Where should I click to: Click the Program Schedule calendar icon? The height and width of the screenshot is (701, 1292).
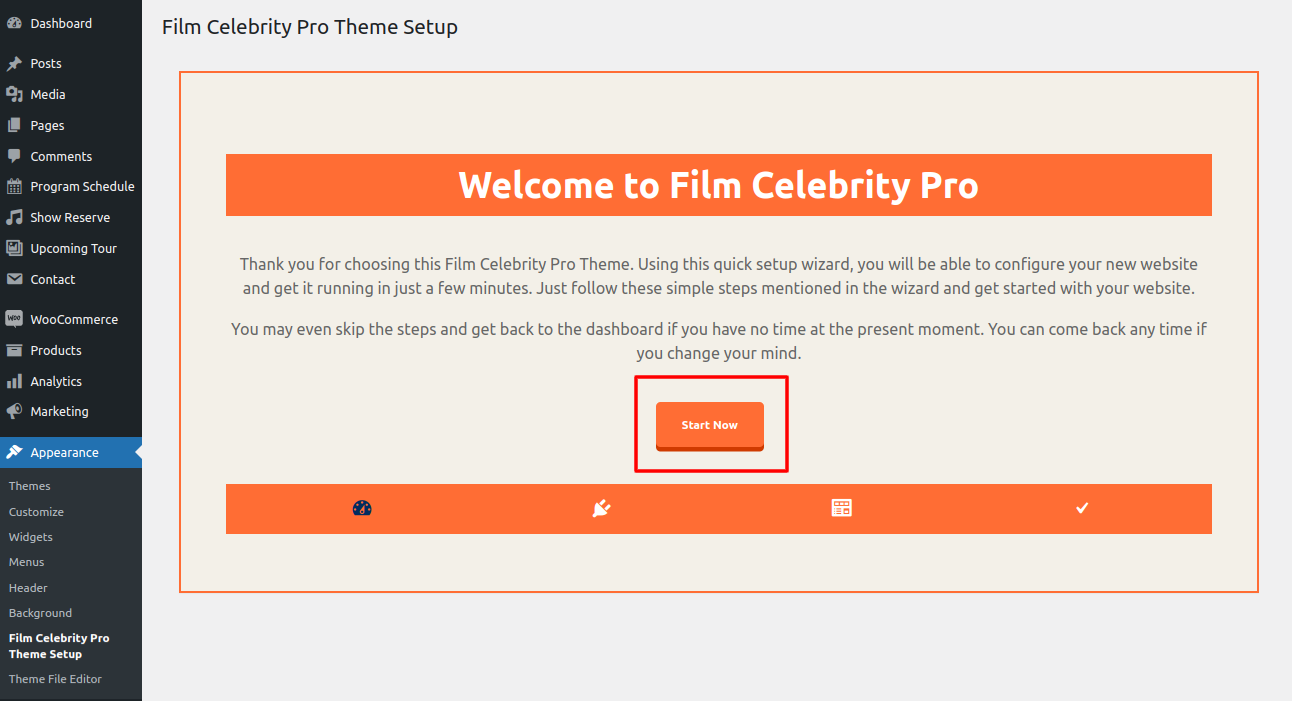tap(14, 186)
